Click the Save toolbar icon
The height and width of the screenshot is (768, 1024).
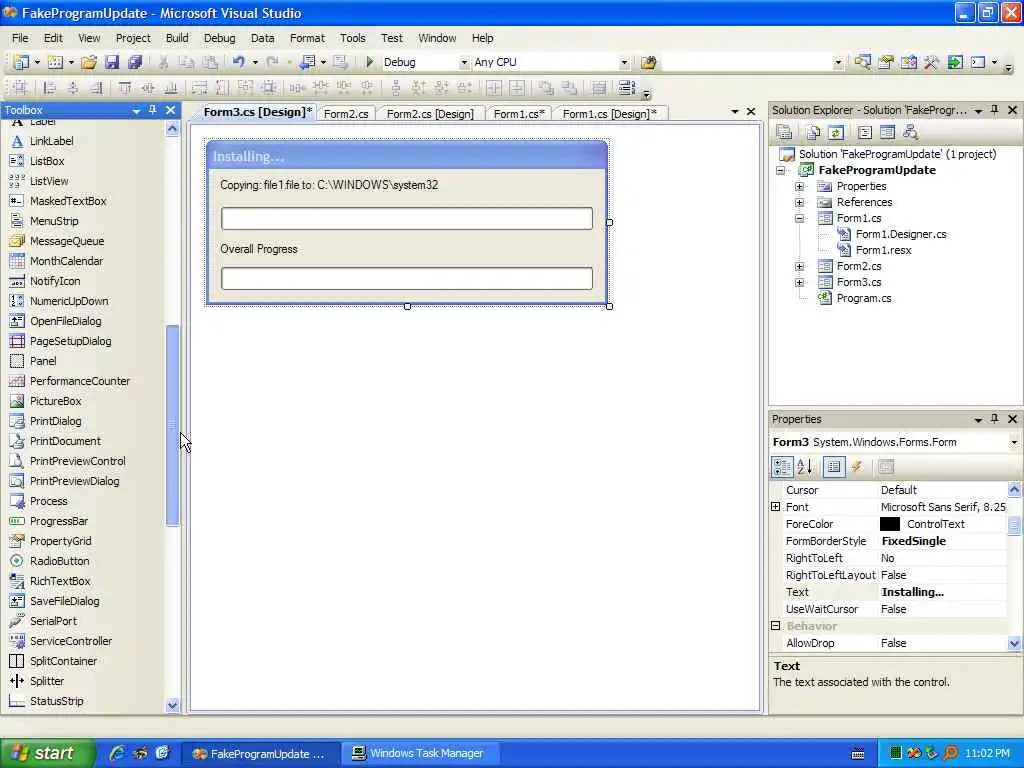pyautogui.click(x=112, y=62)
